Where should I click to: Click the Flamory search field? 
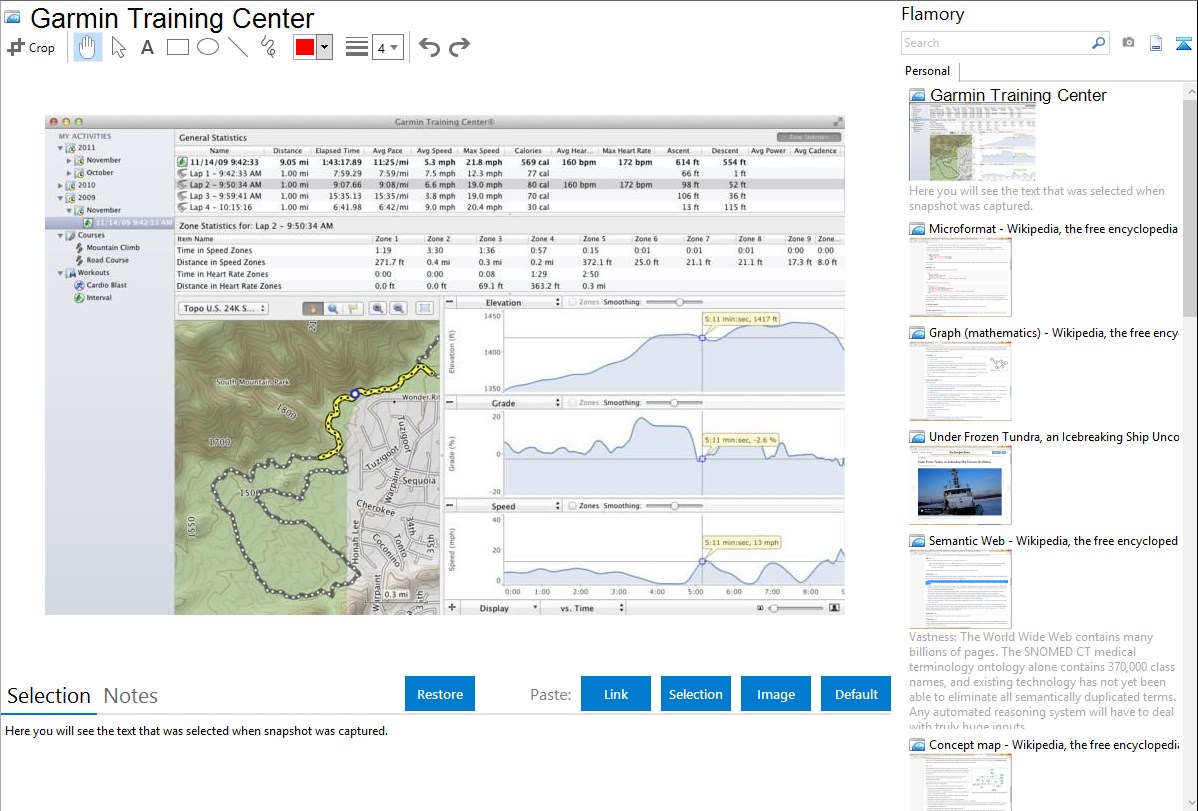(x=995, y=43)
